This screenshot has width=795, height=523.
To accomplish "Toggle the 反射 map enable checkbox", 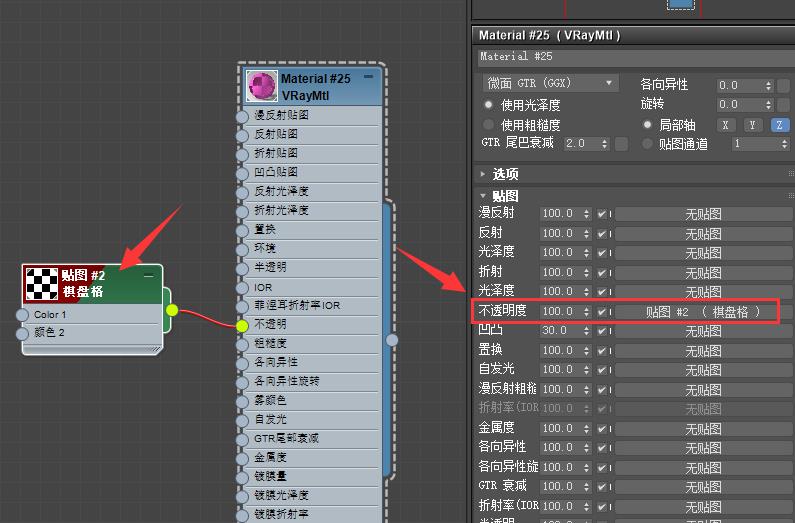I will click(602, 234).
